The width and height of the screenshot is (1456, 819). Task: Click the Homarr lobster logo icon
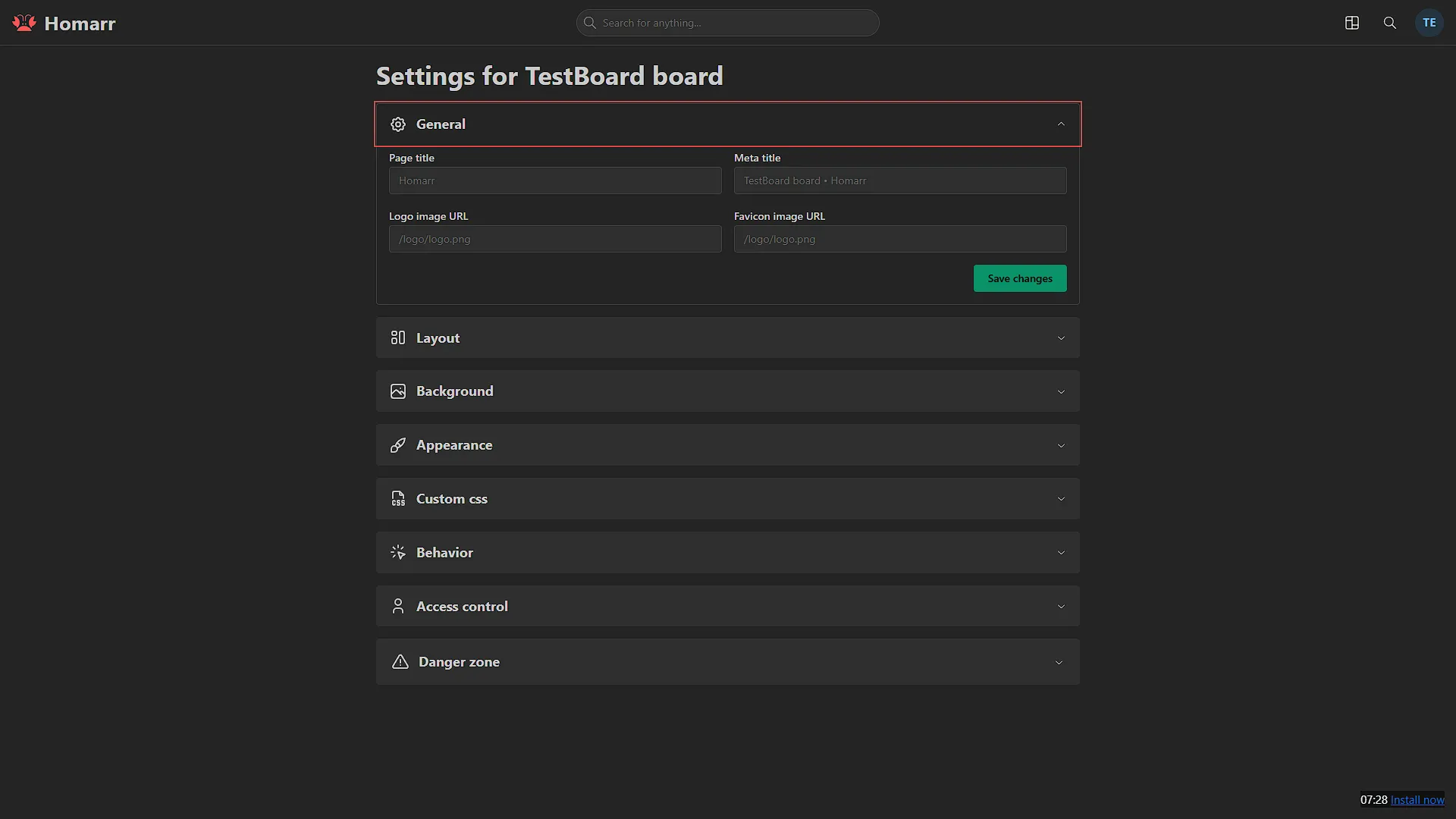click(x=24, y=23)
